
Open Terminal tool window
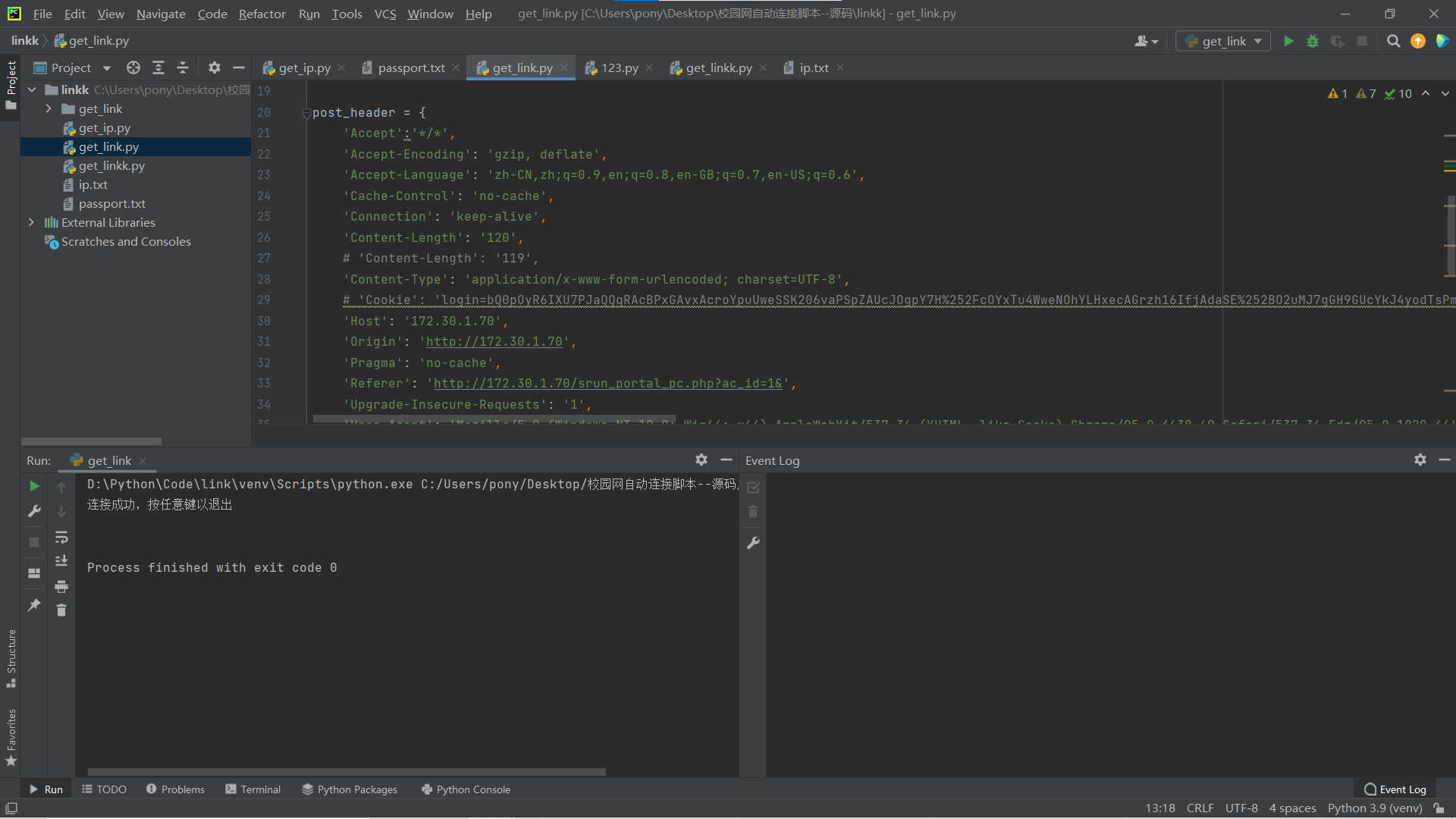253,789
